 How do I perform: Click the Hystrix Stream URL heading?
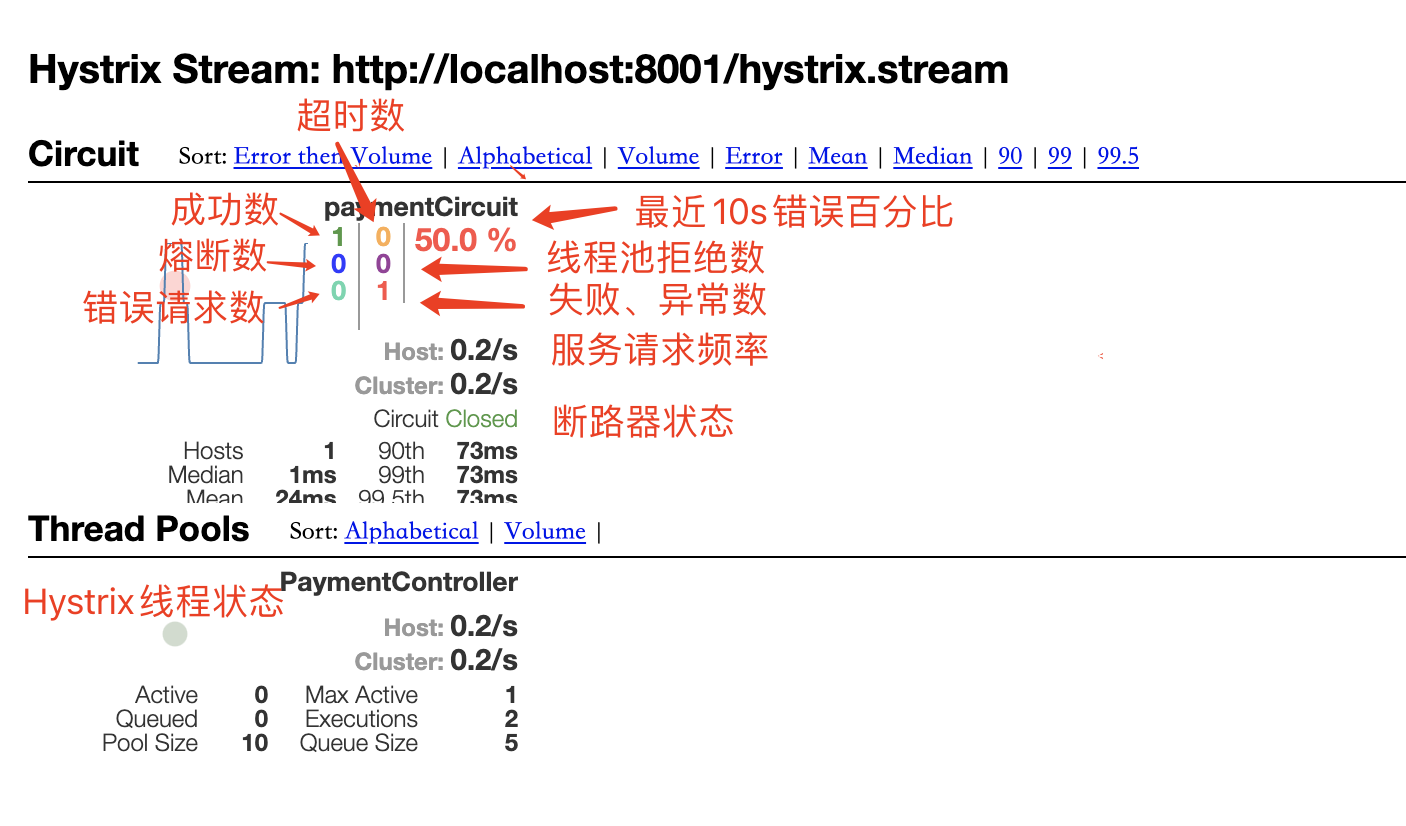point(519,70)
